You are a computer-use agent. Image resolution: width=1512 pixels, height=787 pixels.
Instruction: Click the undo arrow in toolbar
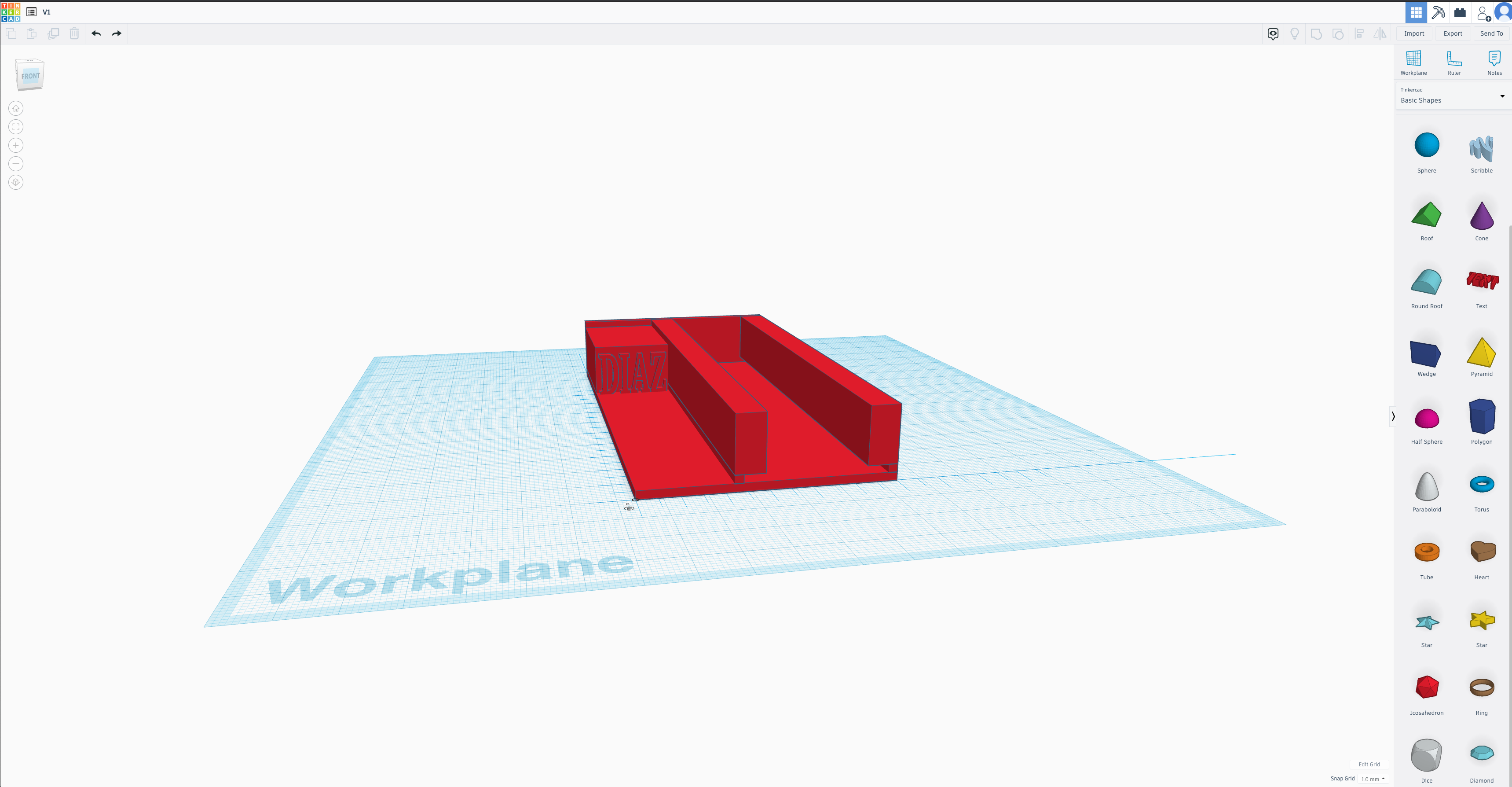click(96, 33)
